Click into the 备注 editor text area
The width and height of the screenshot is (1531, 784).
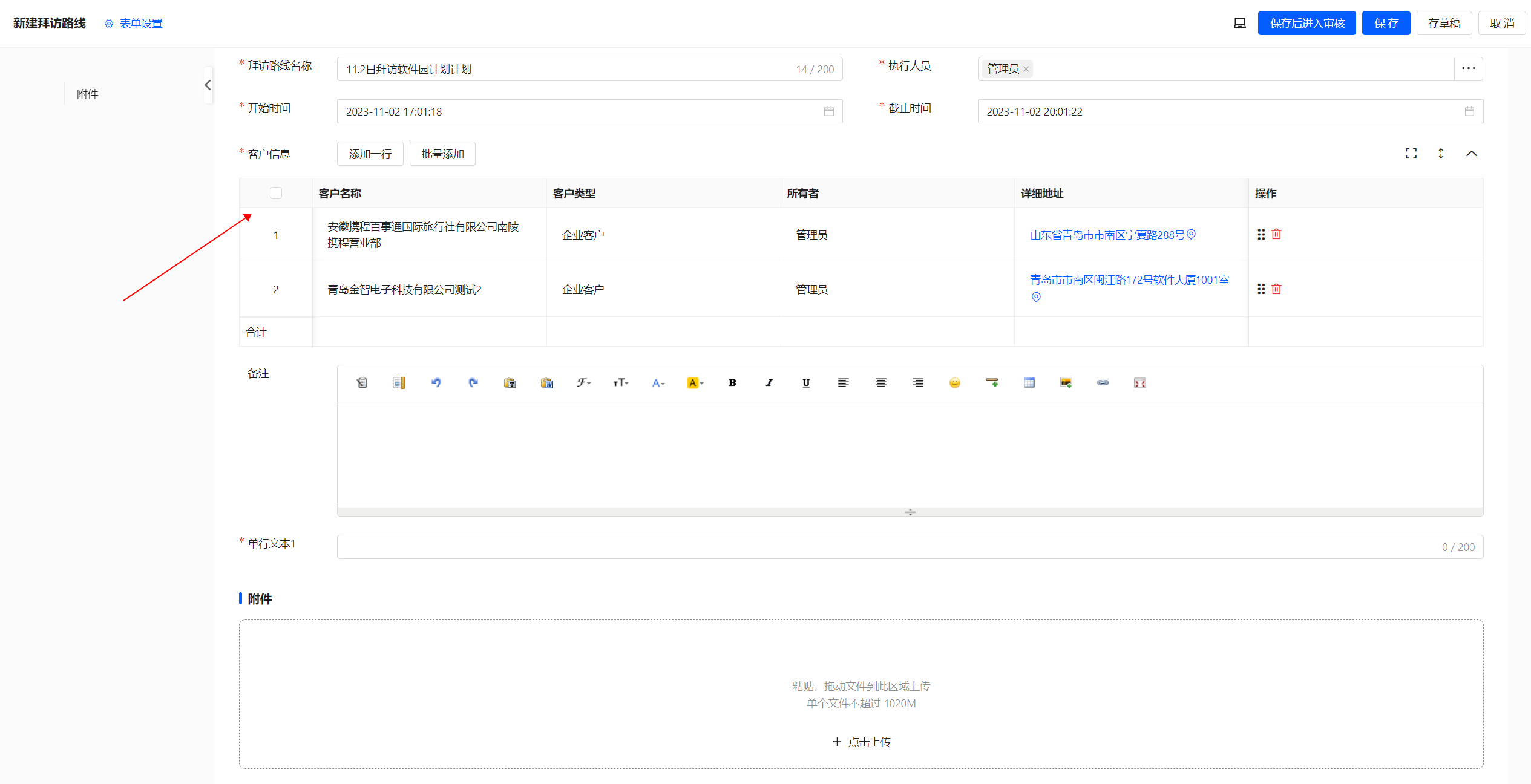coord(910,454)
